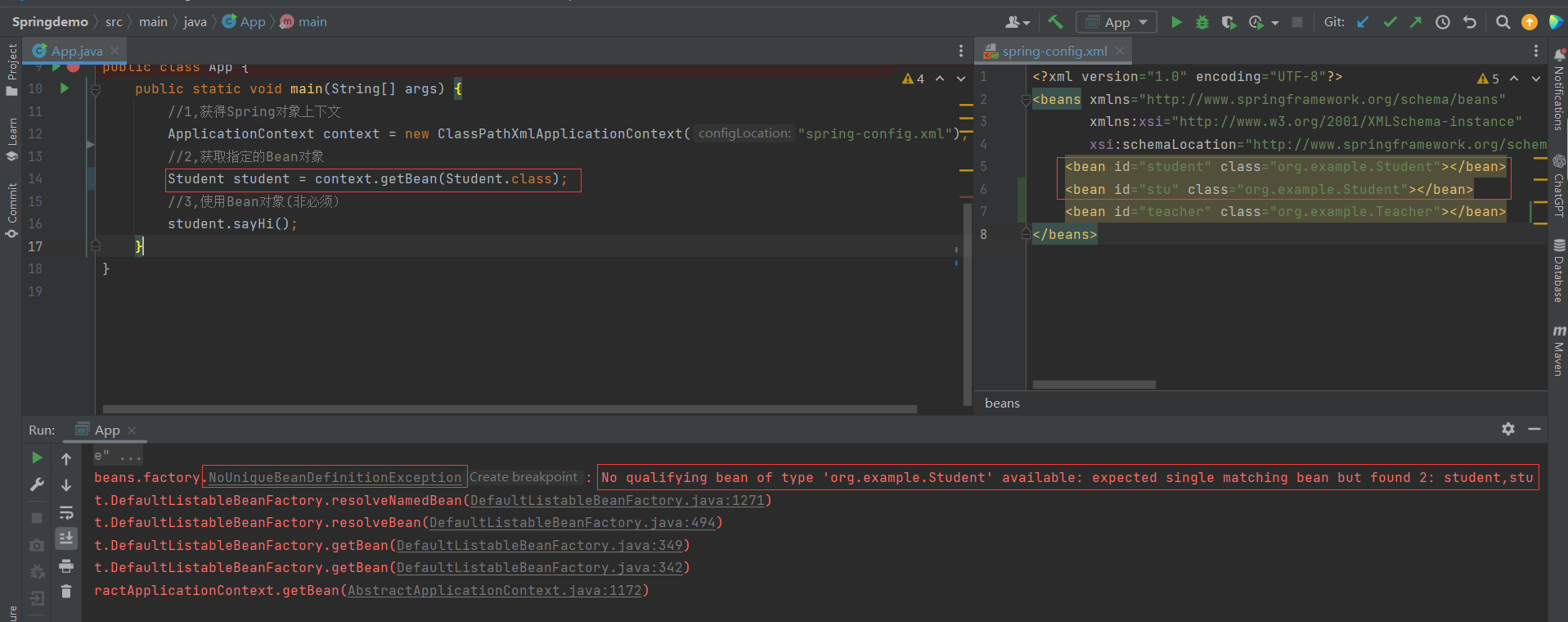Open the App run configuration dropdown

1116,22
